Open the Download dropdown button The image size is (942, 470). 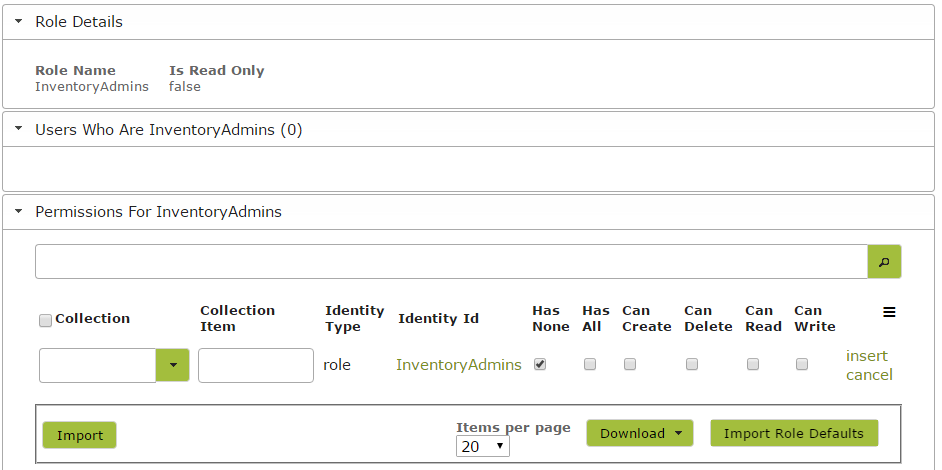coord(640,433)
